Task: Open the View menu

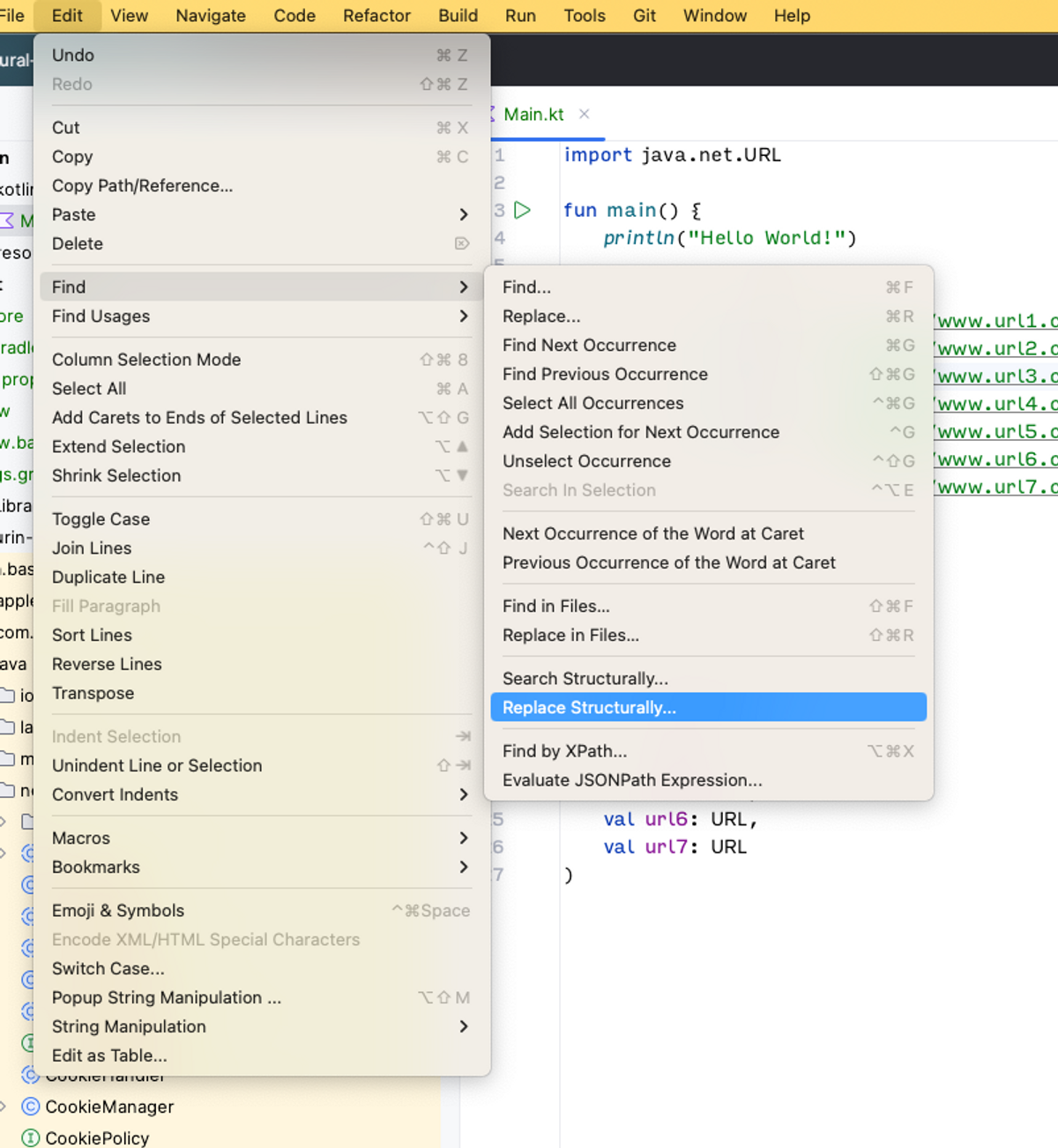Action: point(129,15)
